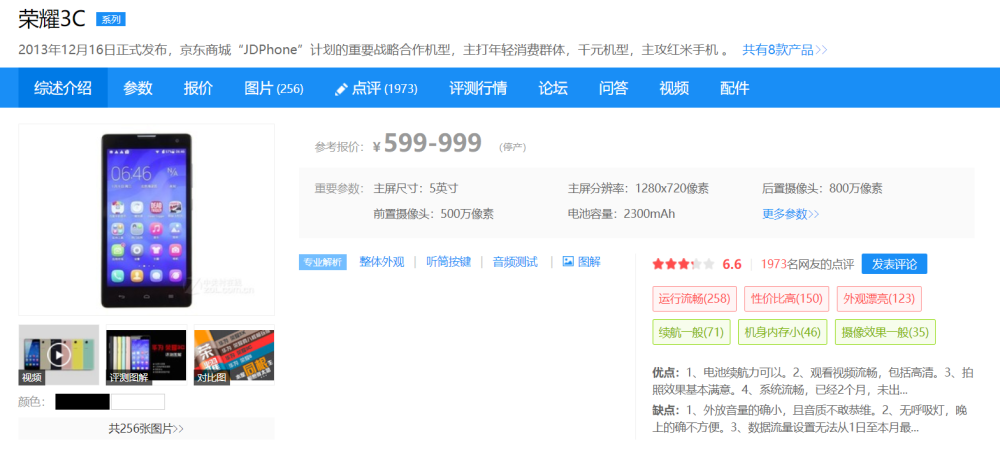Open the 问答 tab
The height and width of the screenshot is (453, 1000).
[614, 88]
